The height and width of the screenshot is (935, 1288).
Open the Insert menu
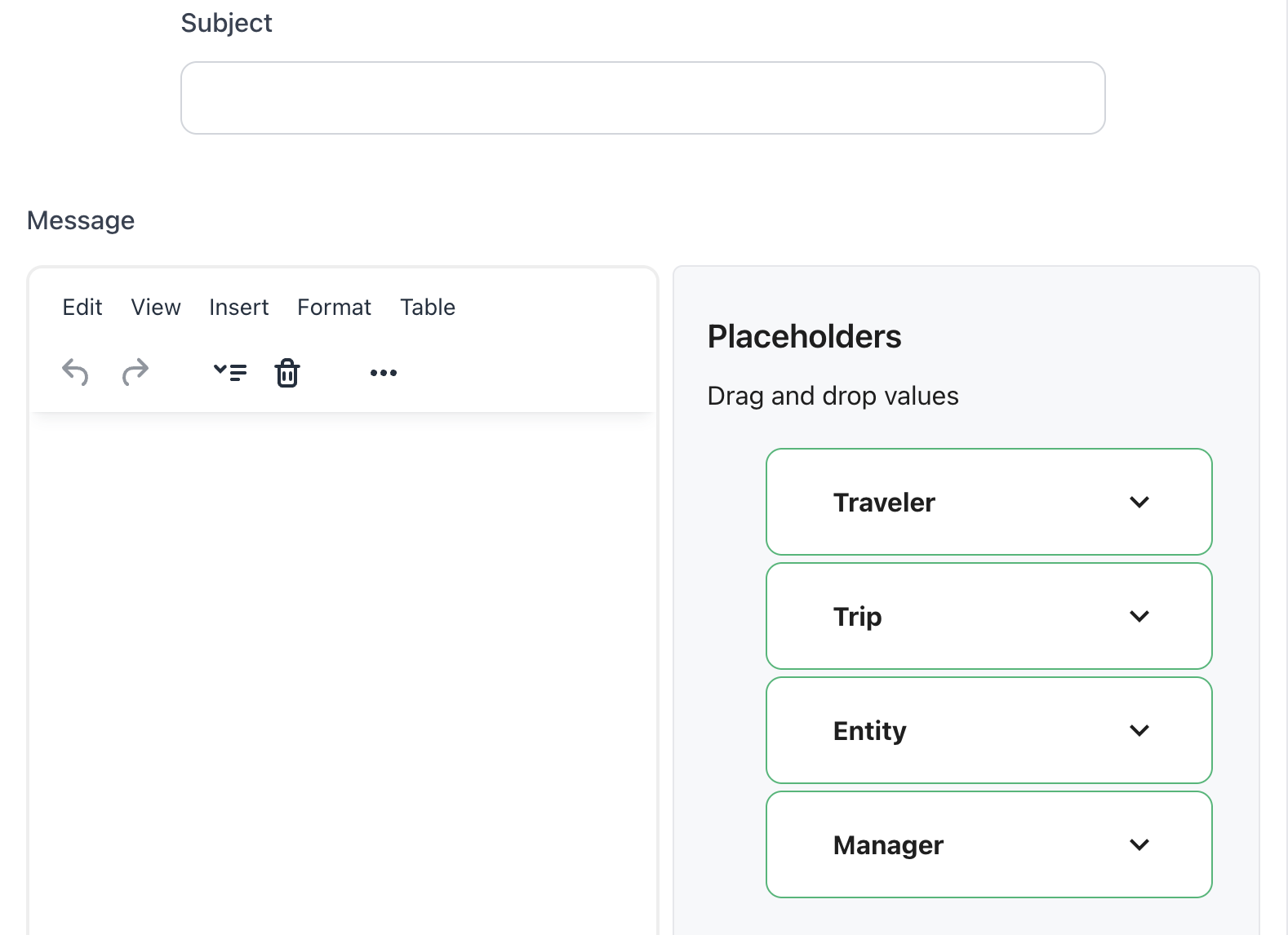[x=238, y=308]
